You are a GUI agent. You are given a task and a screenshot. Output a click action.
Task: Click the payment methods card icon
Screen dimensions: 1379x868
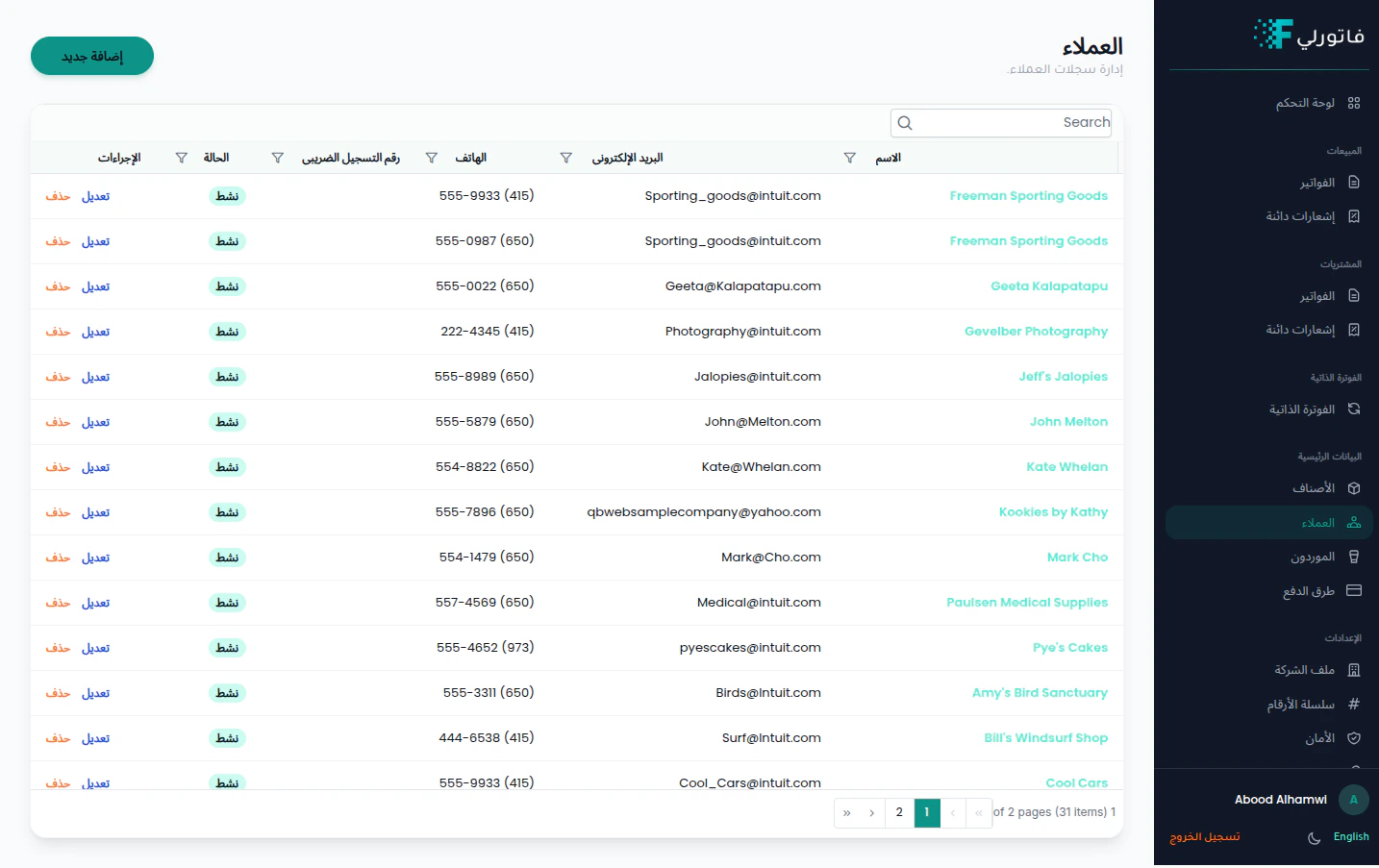coord(1354,590)
